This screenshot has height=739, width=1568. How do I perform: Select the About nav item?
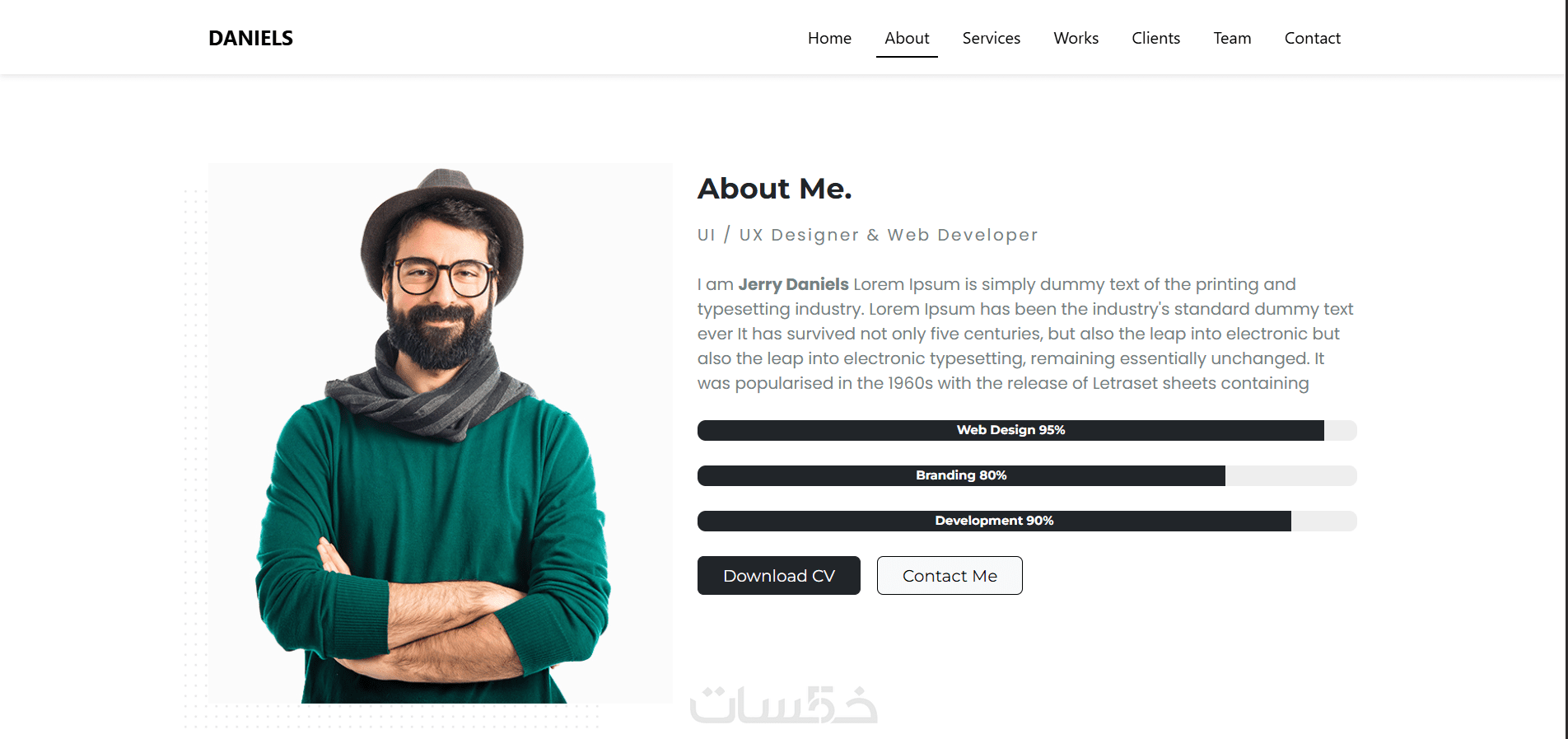point(907,38)
